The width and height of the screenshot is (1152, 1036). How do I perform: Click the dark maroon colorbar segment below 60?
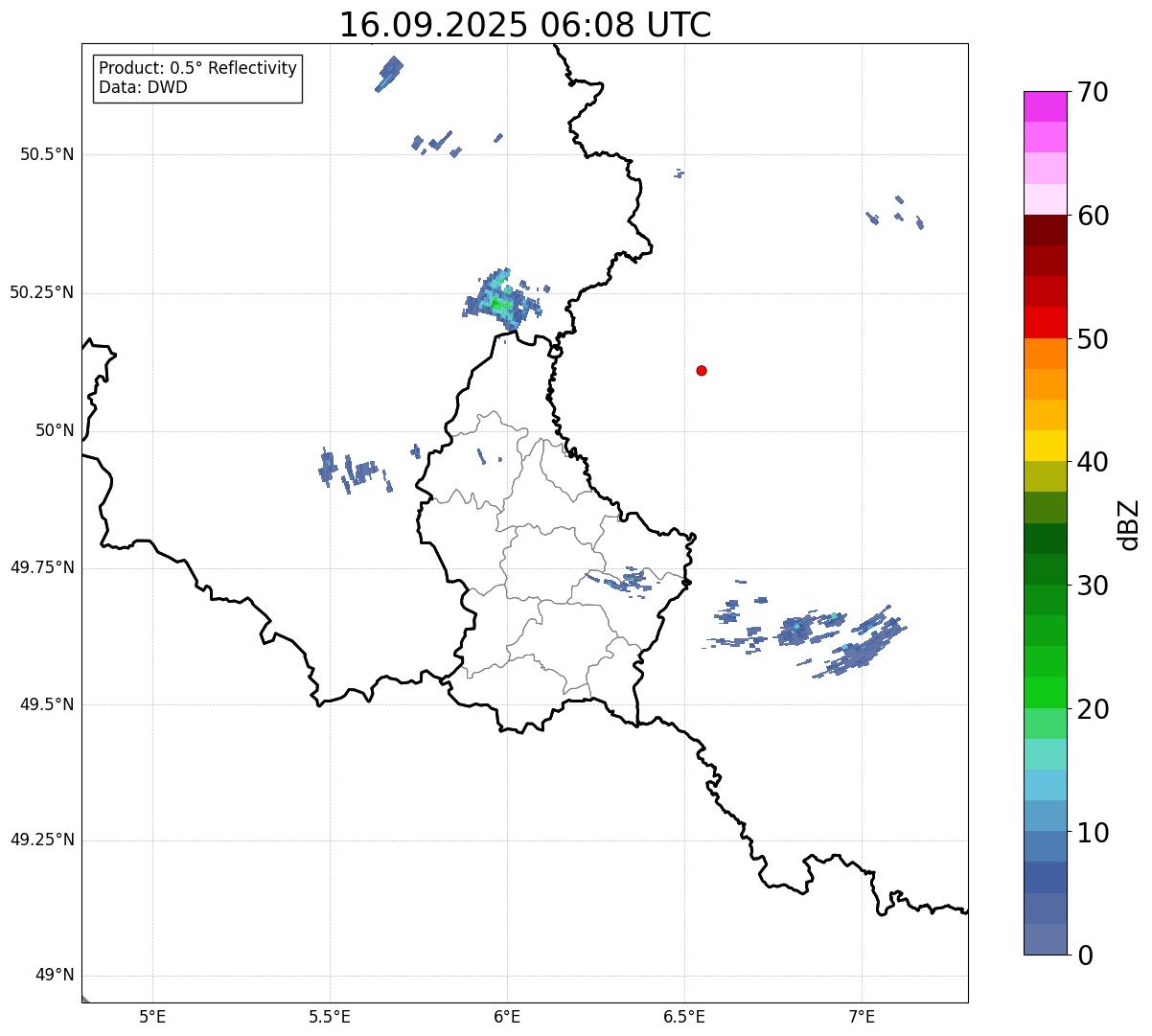[1046, 230]
